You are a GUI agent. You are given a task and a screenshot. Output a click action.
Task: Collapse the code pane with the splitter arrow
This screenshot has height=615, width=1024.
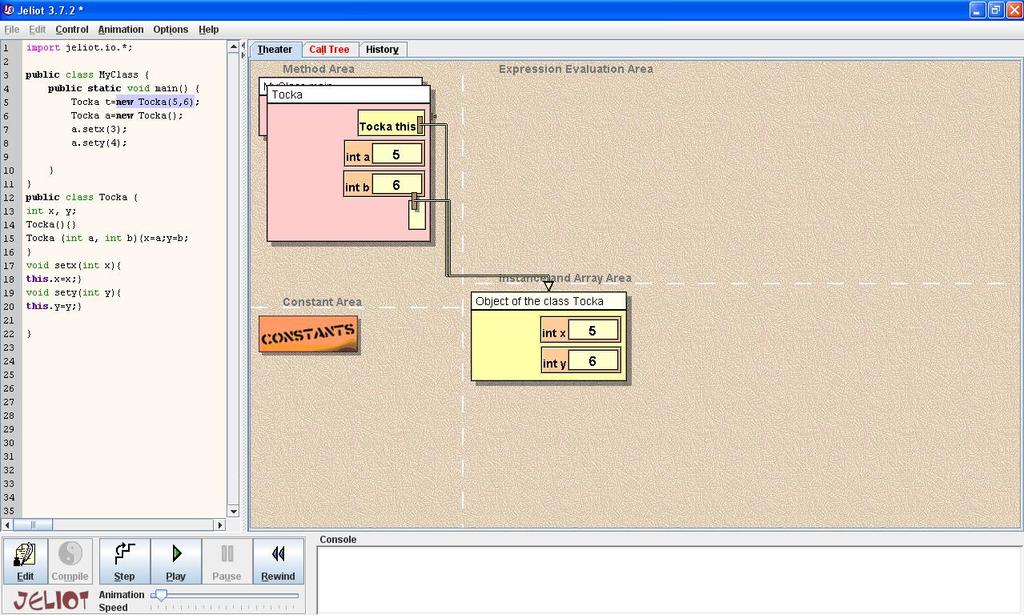[244, 47]
